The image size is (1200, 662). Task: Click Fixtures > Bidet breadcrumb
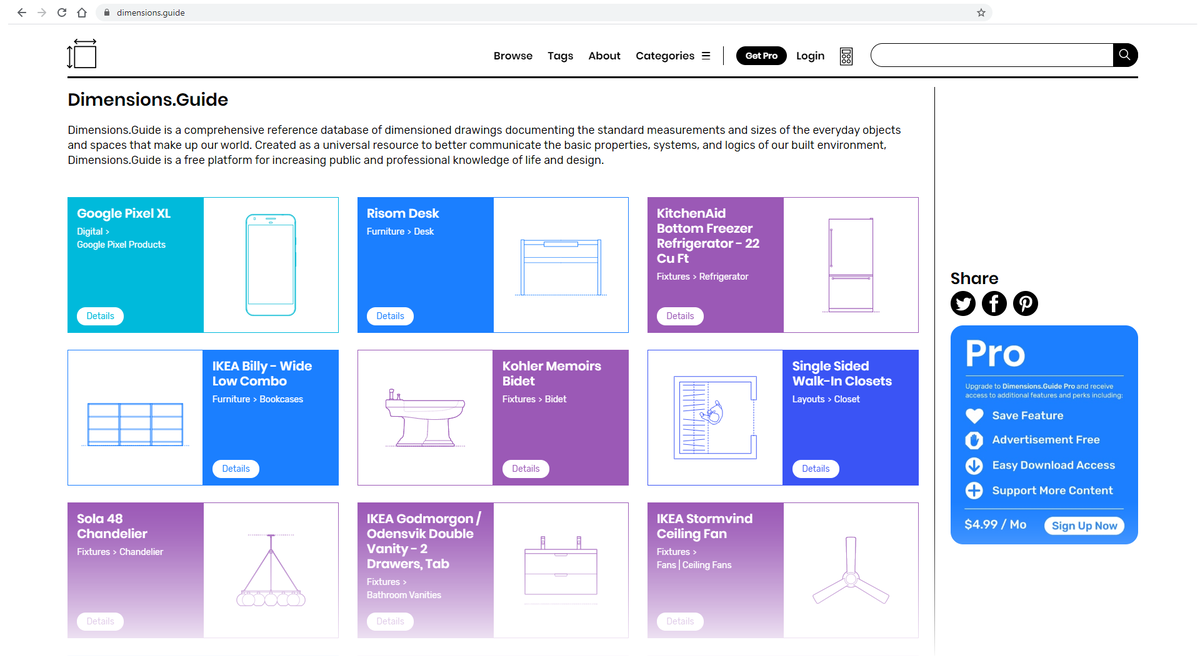coord(534,400)
